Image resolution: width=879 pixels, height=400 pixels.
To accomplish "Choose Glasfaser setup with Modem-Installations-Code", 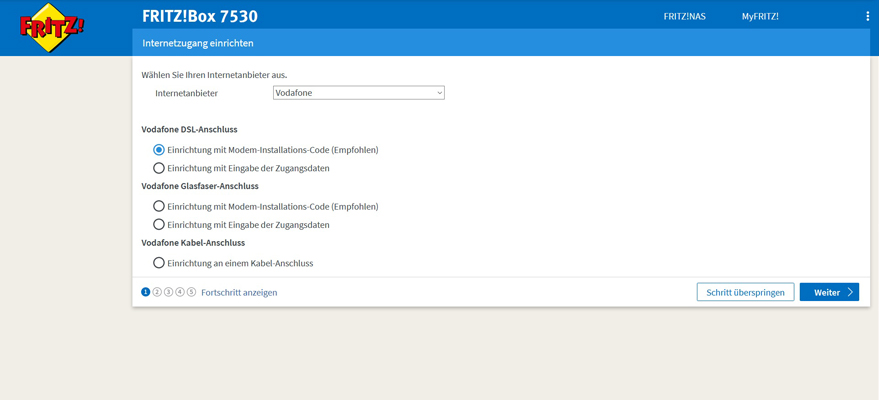I will [159, 206].
